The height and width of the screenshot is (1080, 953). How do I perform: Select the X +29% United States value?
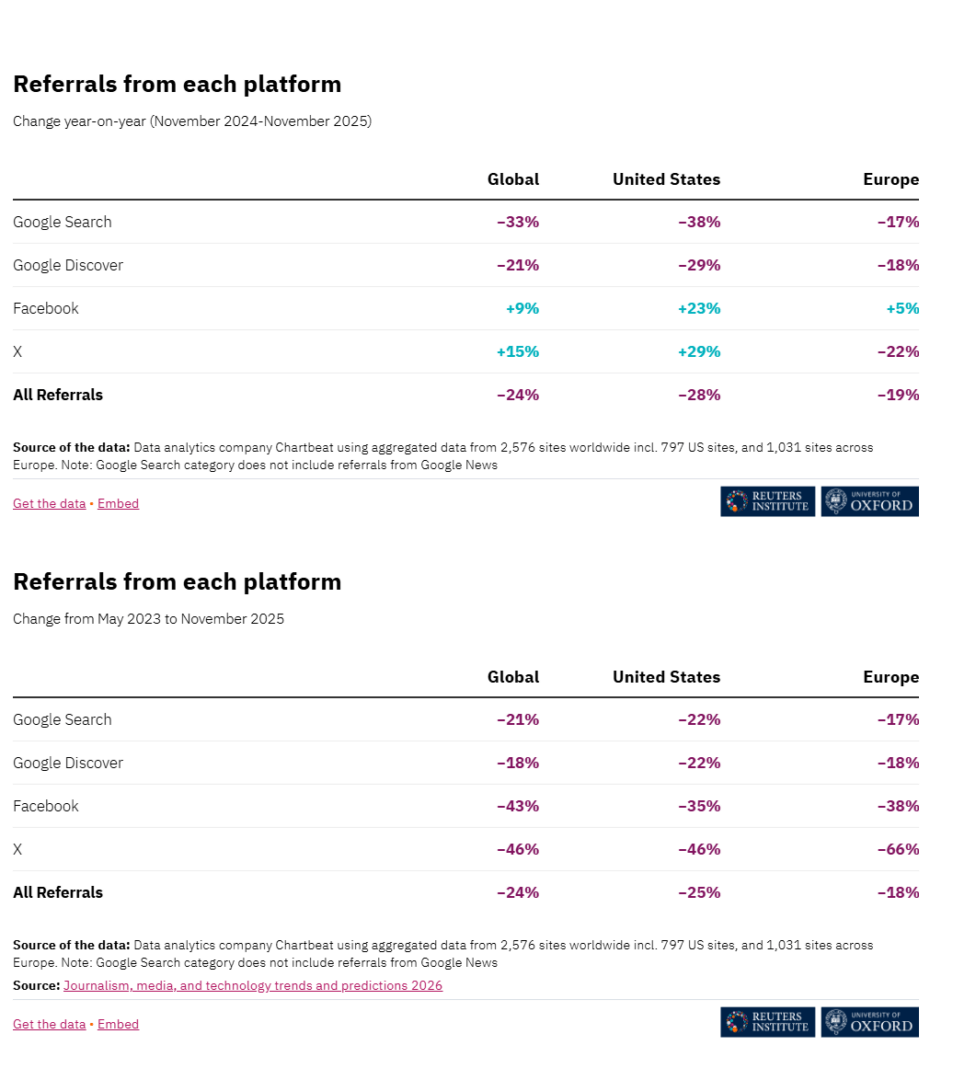[x=699, y=352]
